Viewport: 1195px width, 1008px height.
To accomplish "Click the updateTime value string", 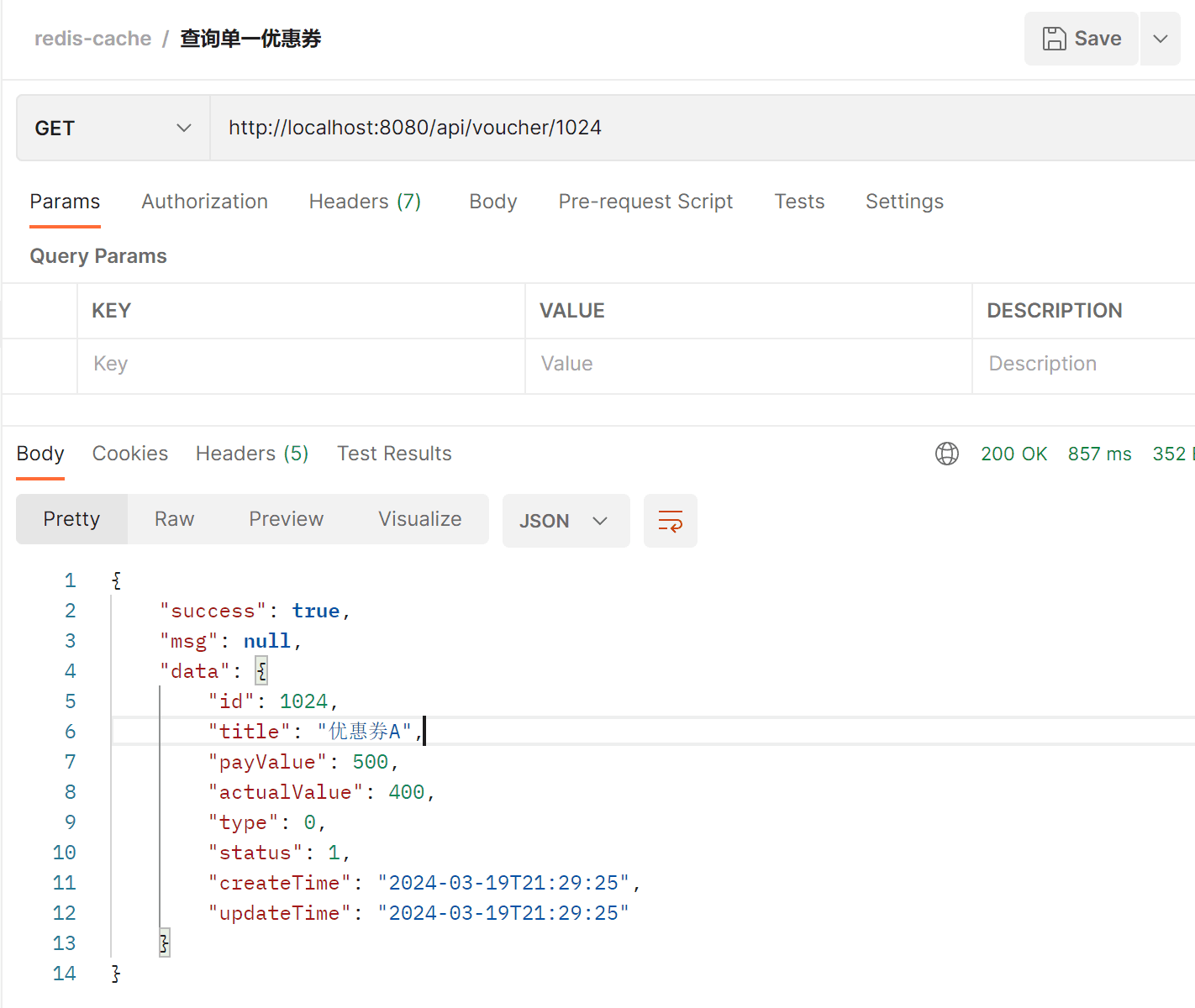I will (503, 913).
